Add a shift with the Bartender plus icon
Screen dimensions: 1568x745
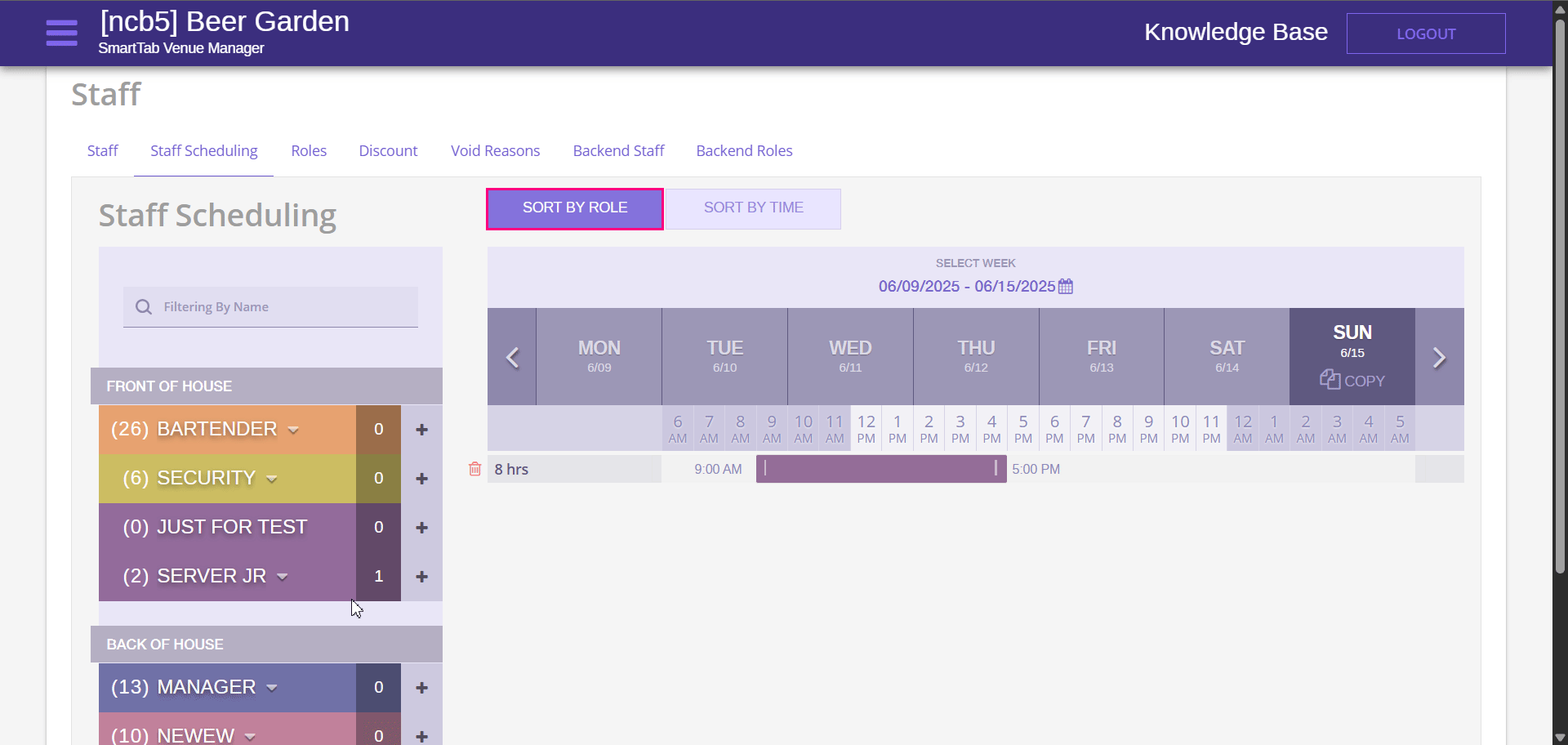pos(421,430)
